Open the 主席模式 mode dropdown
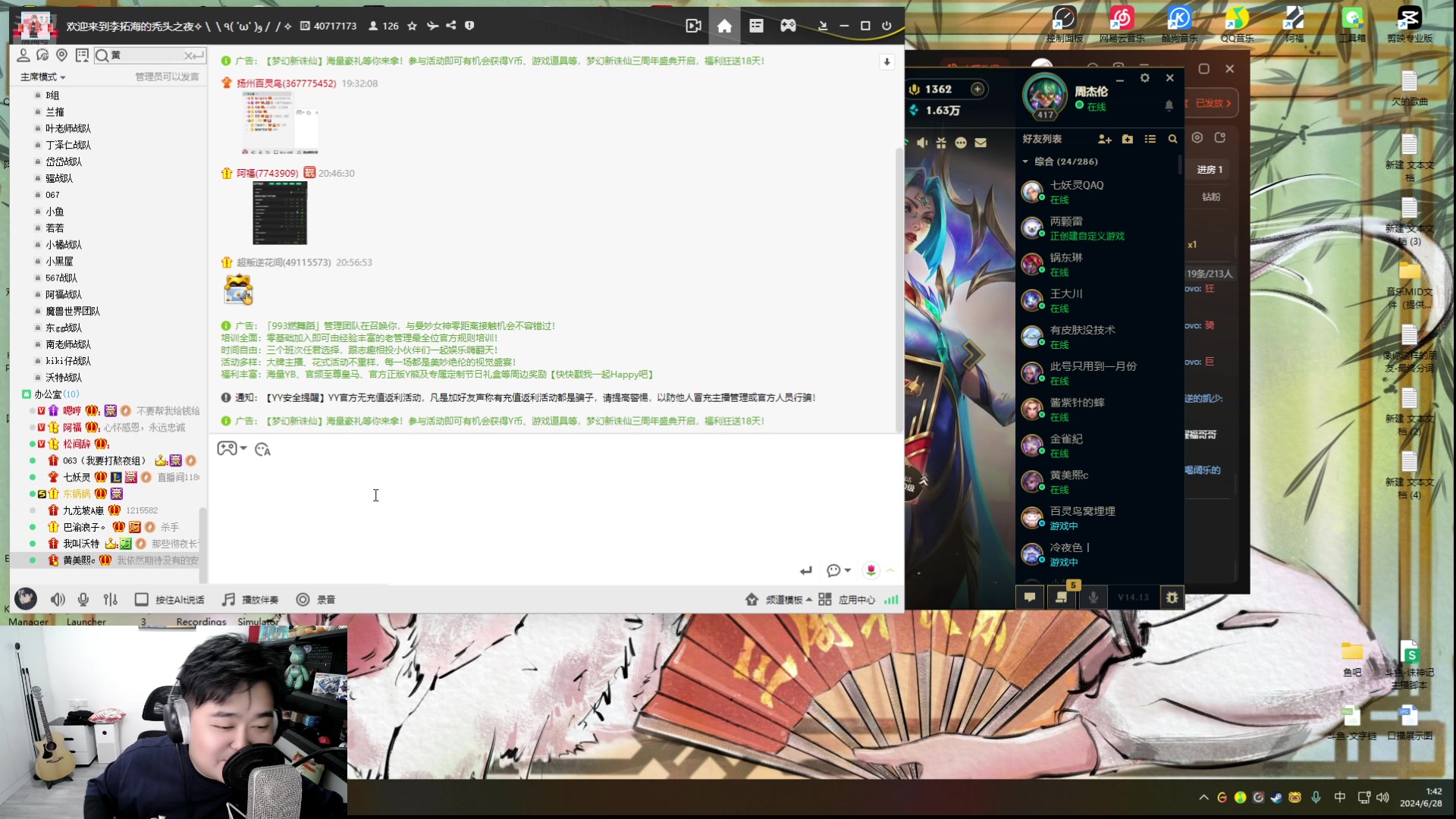1456x819 pixels. click(x=43, y=77)
